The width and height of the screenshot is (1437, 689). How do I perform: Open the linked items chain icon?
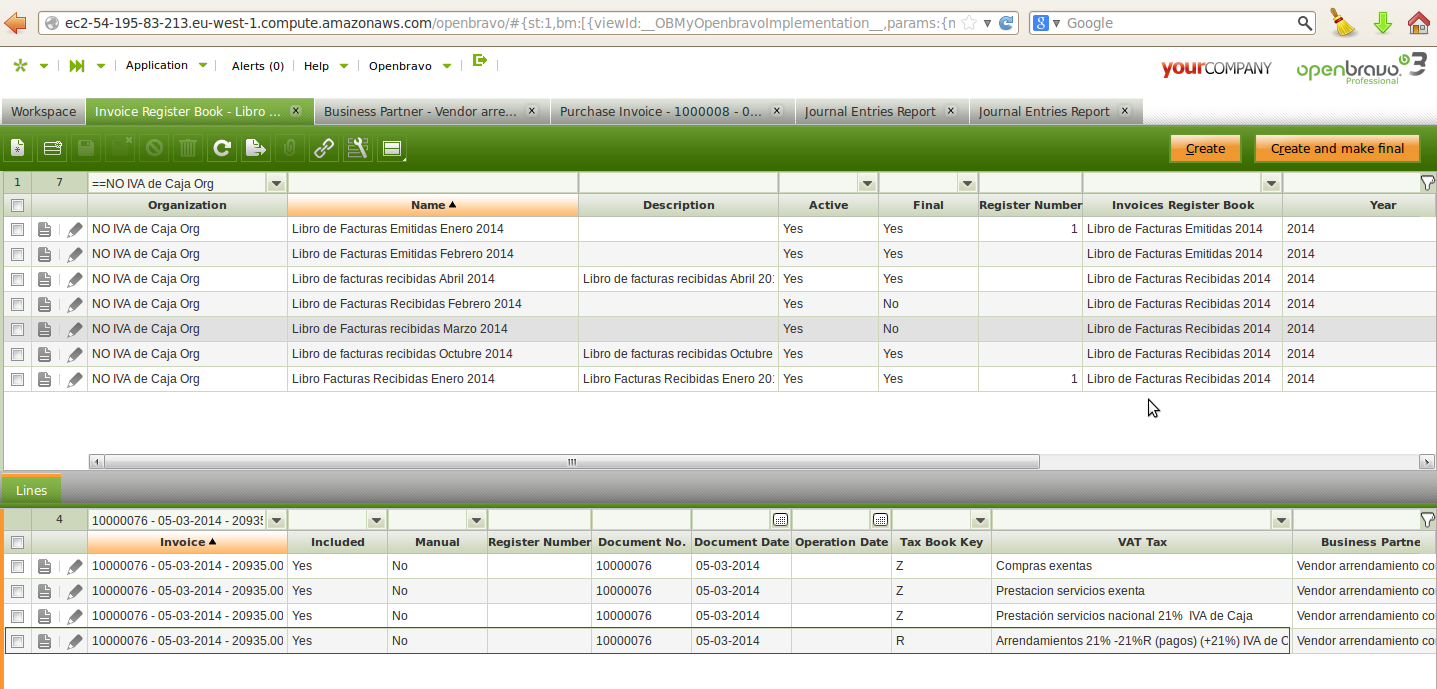324,149
